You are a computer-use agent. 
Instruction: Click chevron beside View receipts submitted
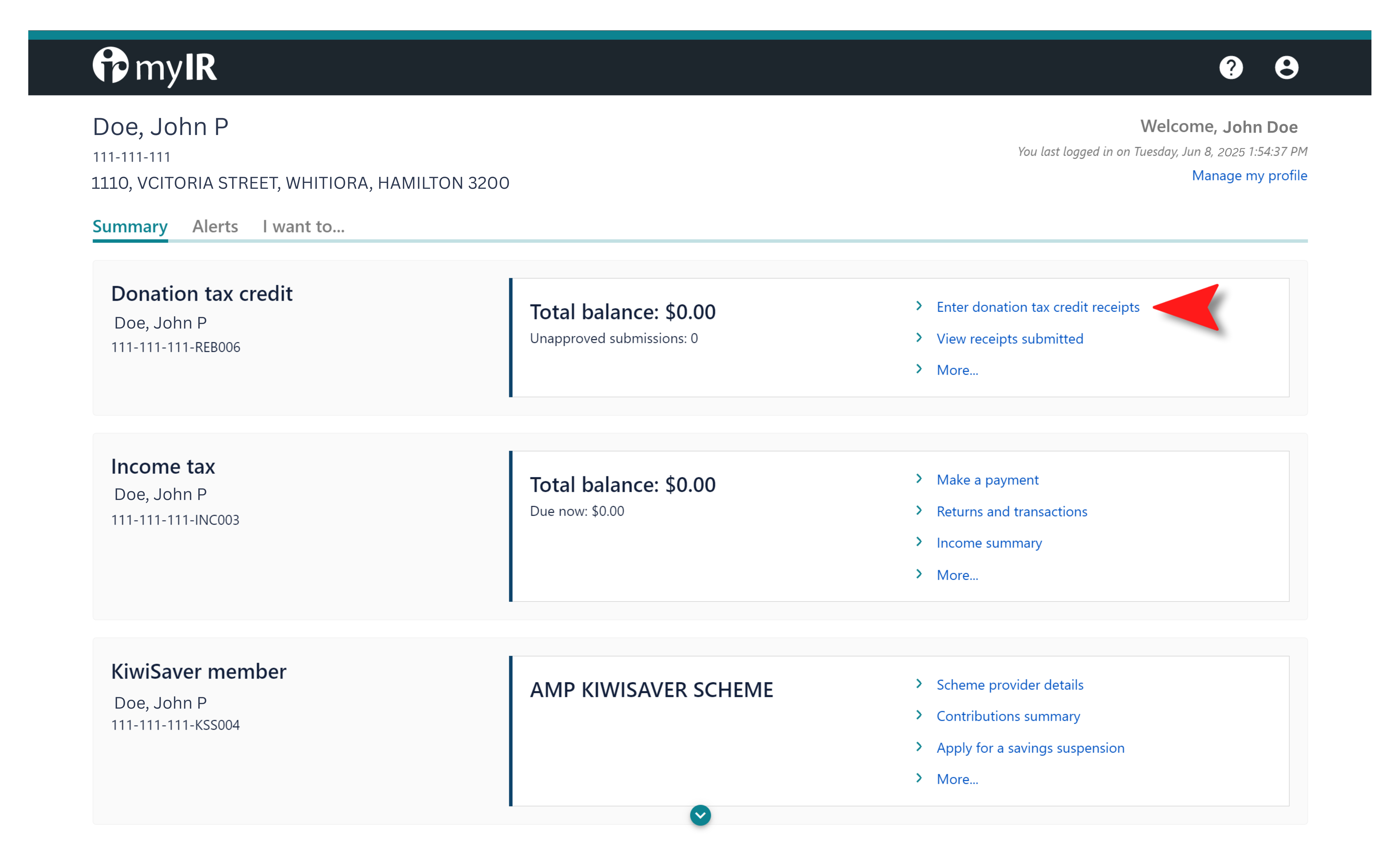919,337
